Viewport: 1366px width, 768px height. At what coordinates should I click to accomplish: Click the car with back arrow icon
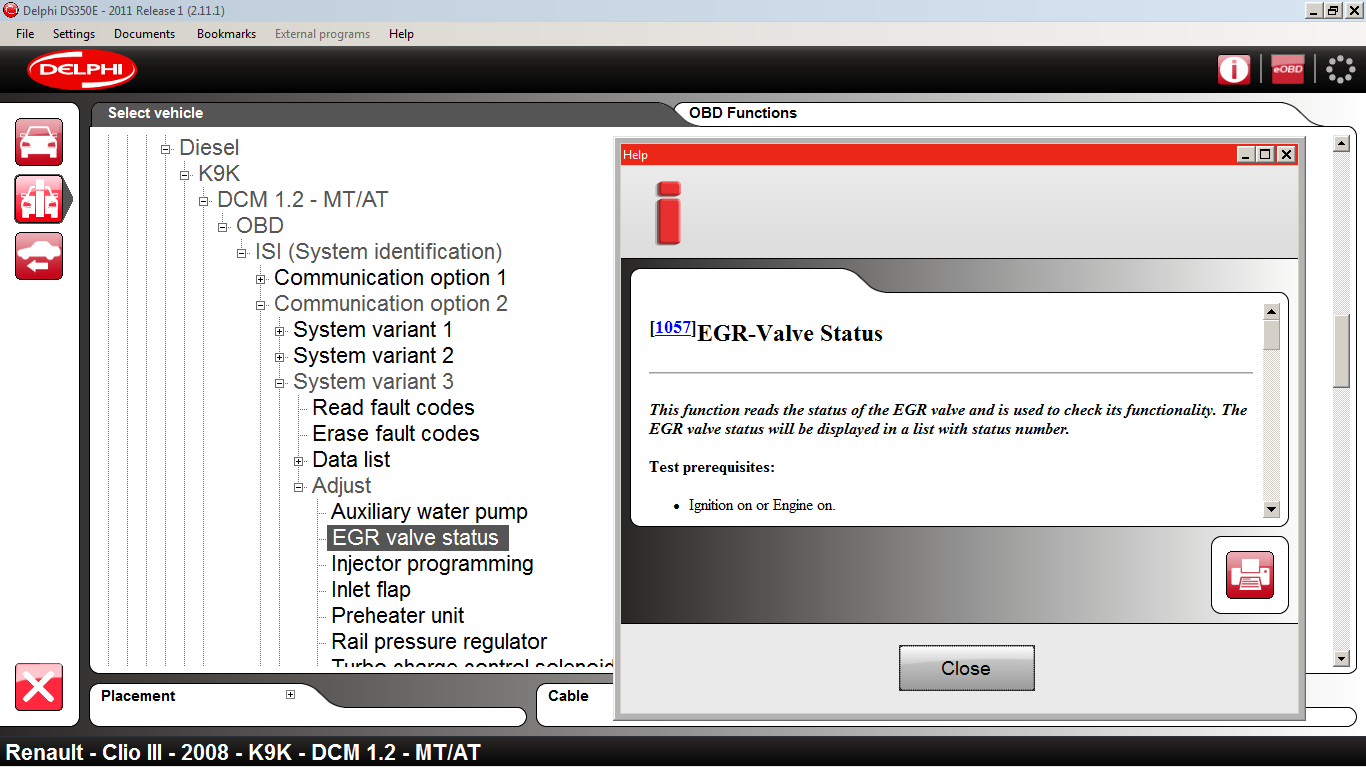coord(39,256)
